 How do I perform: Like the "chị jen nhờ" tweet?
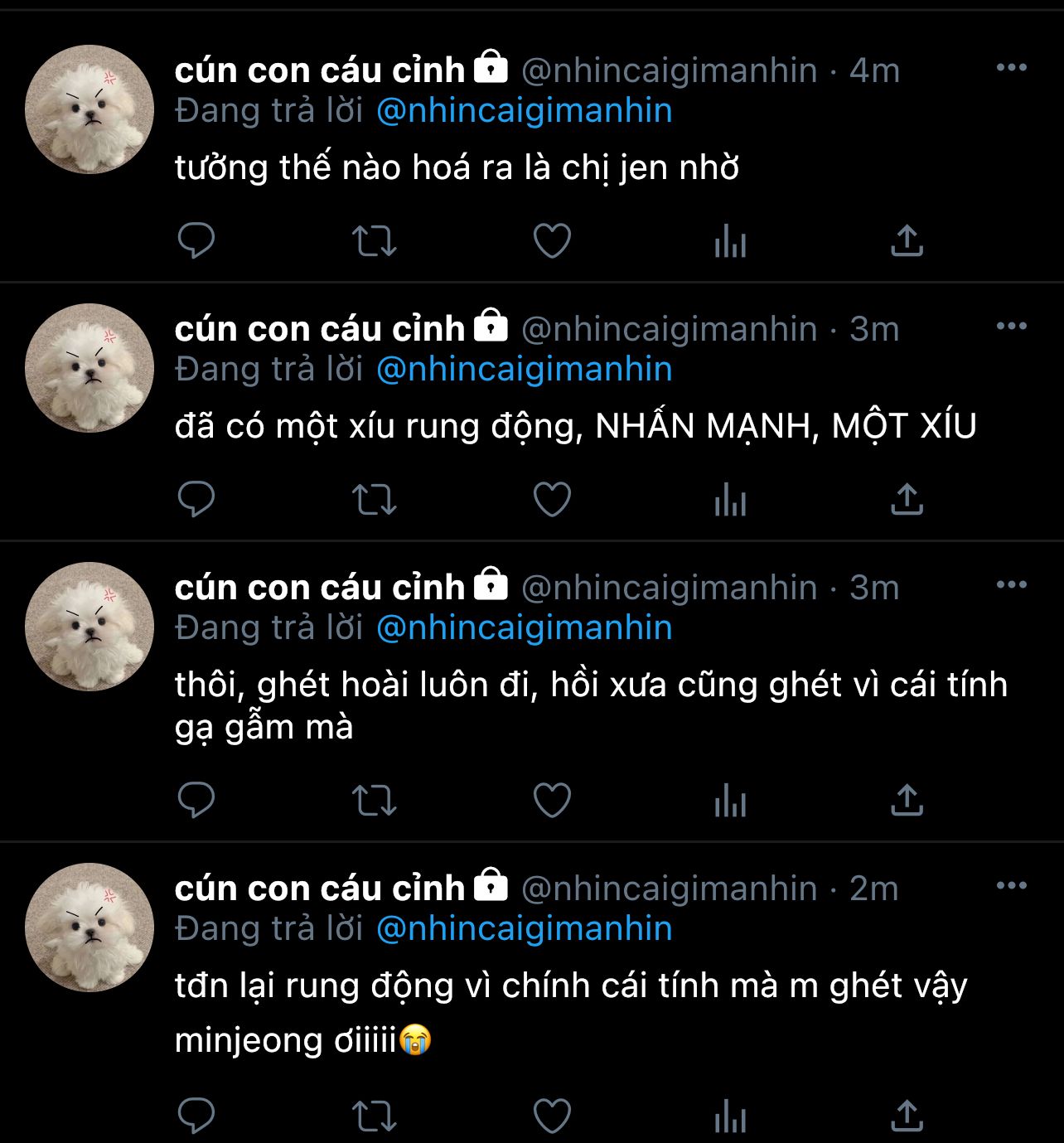(x=552, y=241)
